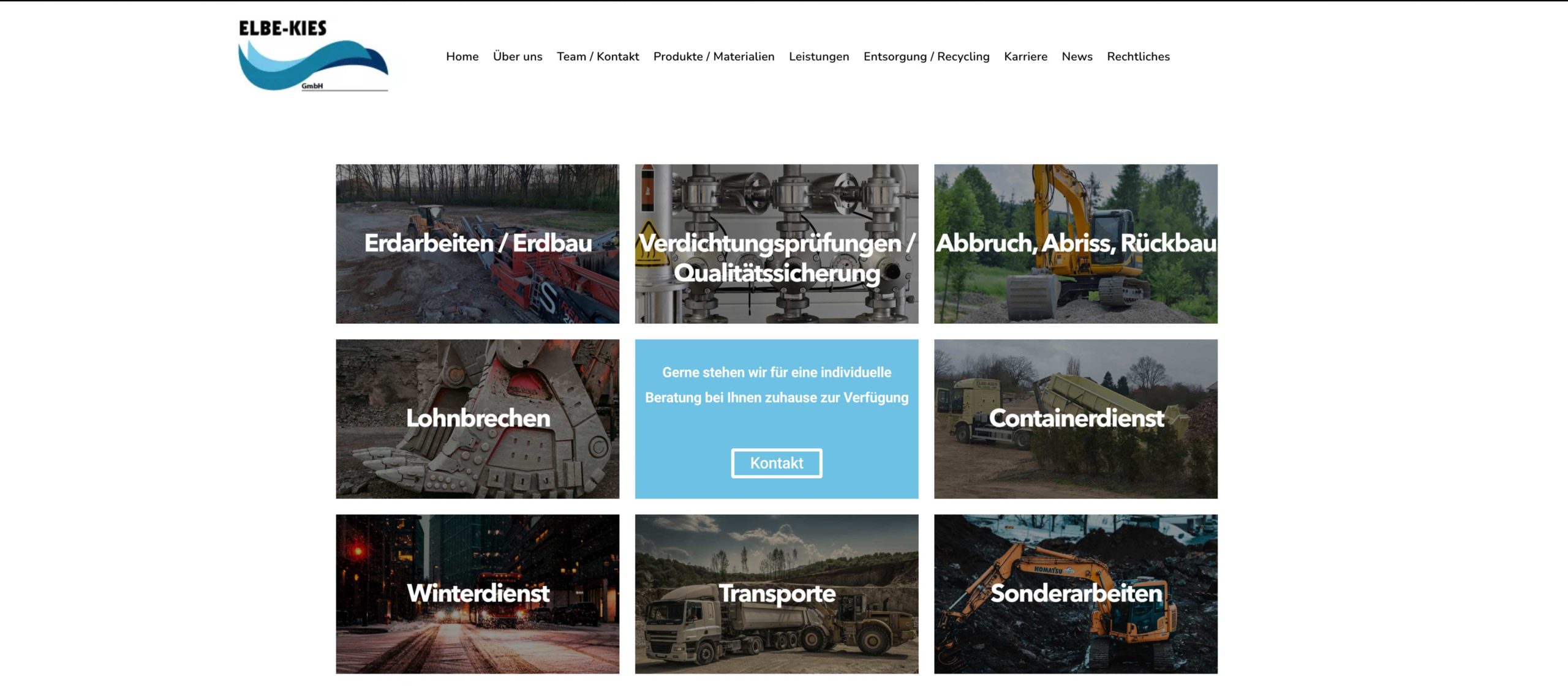
Task: Choose the Lohnbrechen service tile
Action: pyautogui.click(x=477, y=419)
